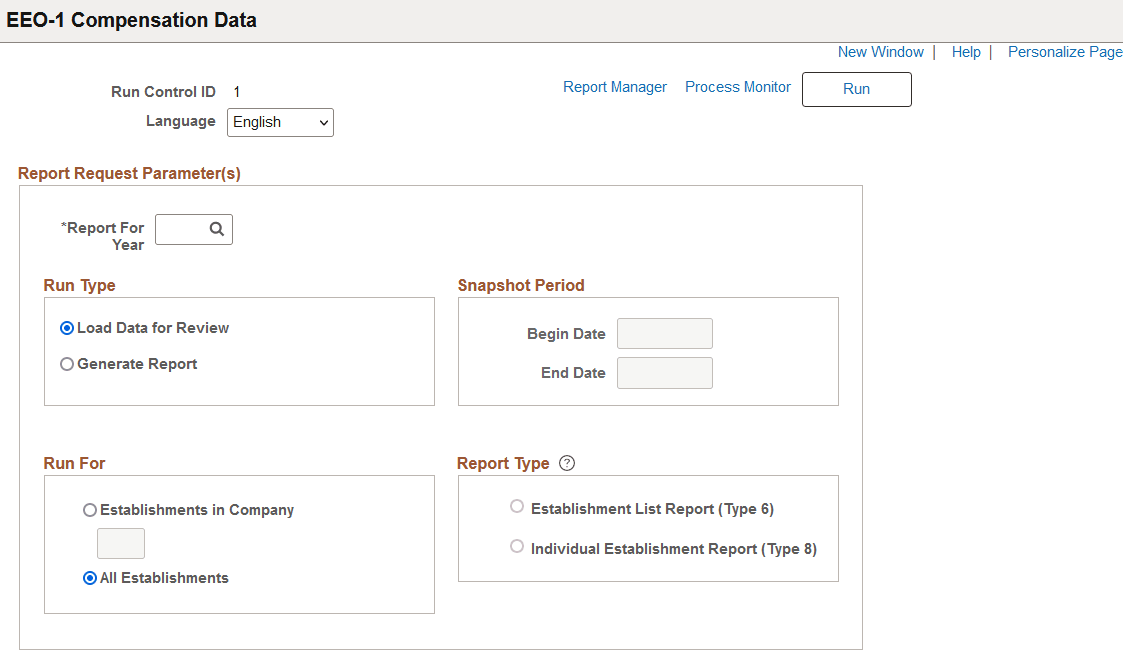Screen dimensions: 1123x666
Task: Open Process Monitor
Action: click(738, 87)
